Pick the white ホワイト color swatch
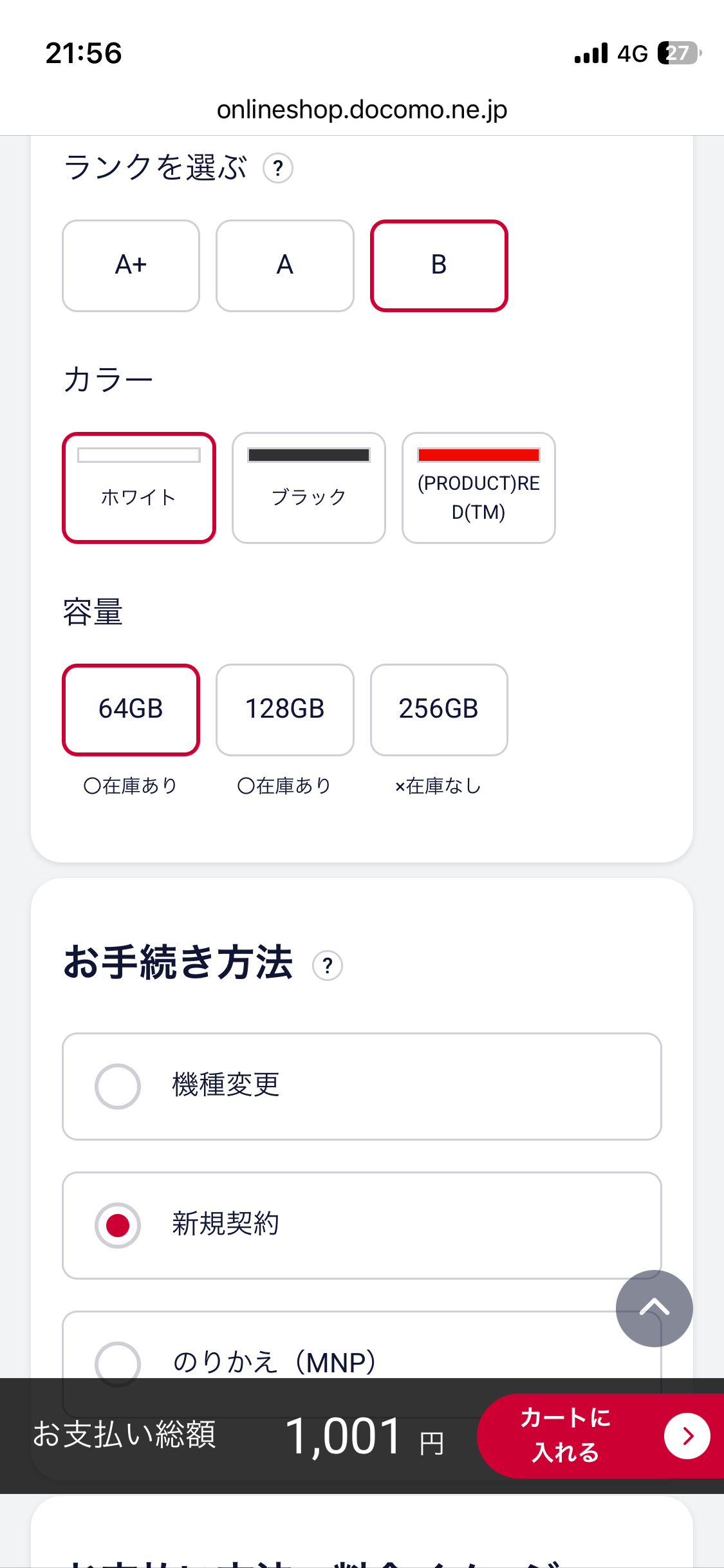Image resolution: width=724 pixels, height=1568 pixels. coord(138,487)
